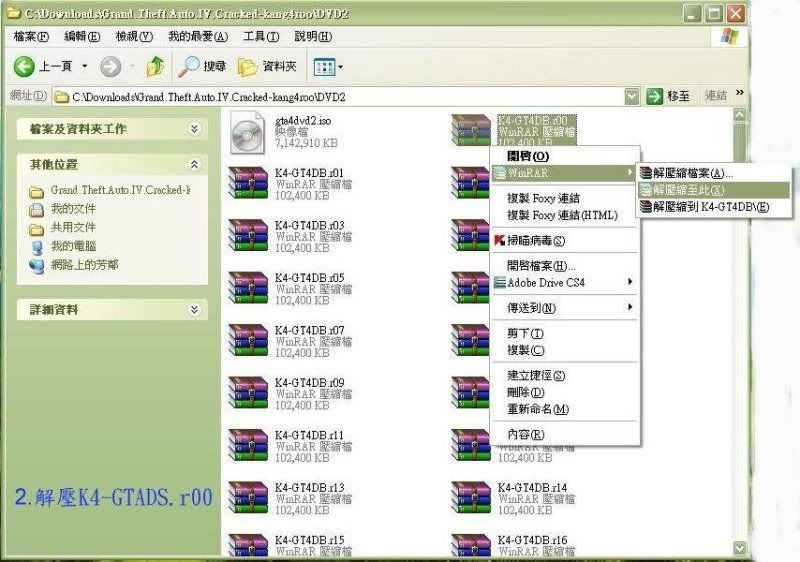Open the Search (搜尋) toolbar tool
Screen dimensions: 800x562
click(x=202, y=67)
